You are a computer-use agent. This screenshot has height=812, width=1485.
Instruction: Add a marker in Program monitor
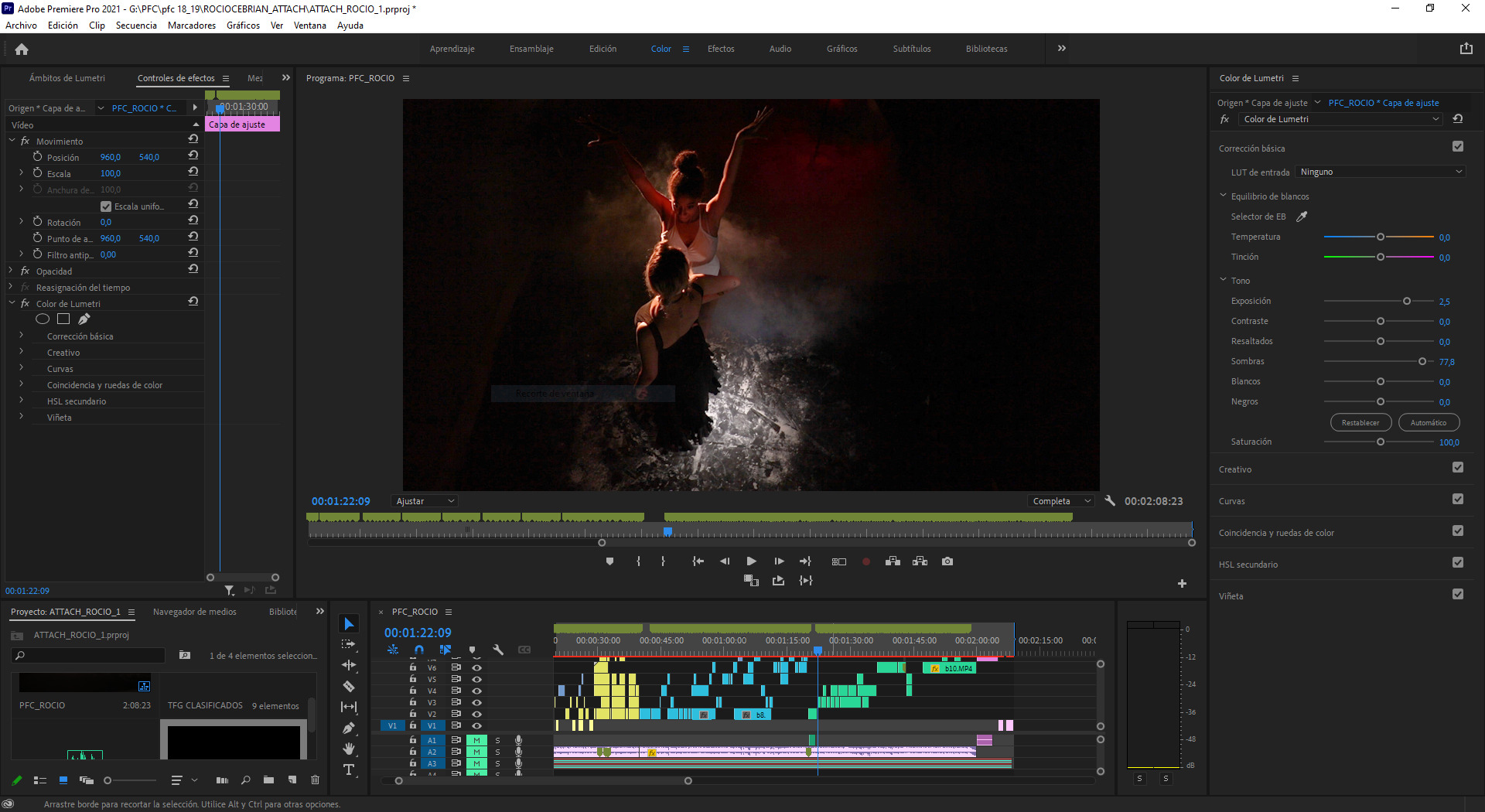point(609,561)
